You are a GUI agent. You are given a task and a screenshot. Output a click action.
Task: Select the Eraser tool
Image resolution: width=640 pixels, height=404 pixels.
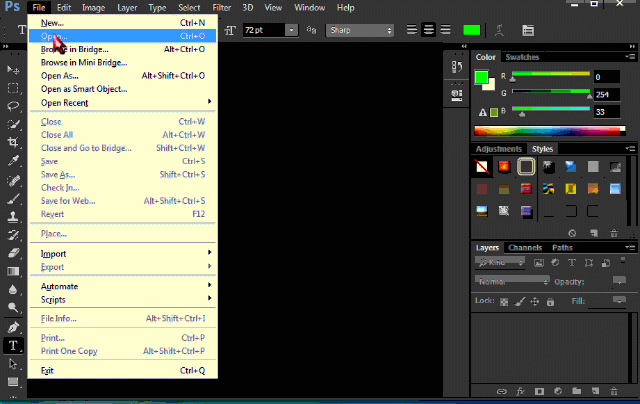(13, 253)
